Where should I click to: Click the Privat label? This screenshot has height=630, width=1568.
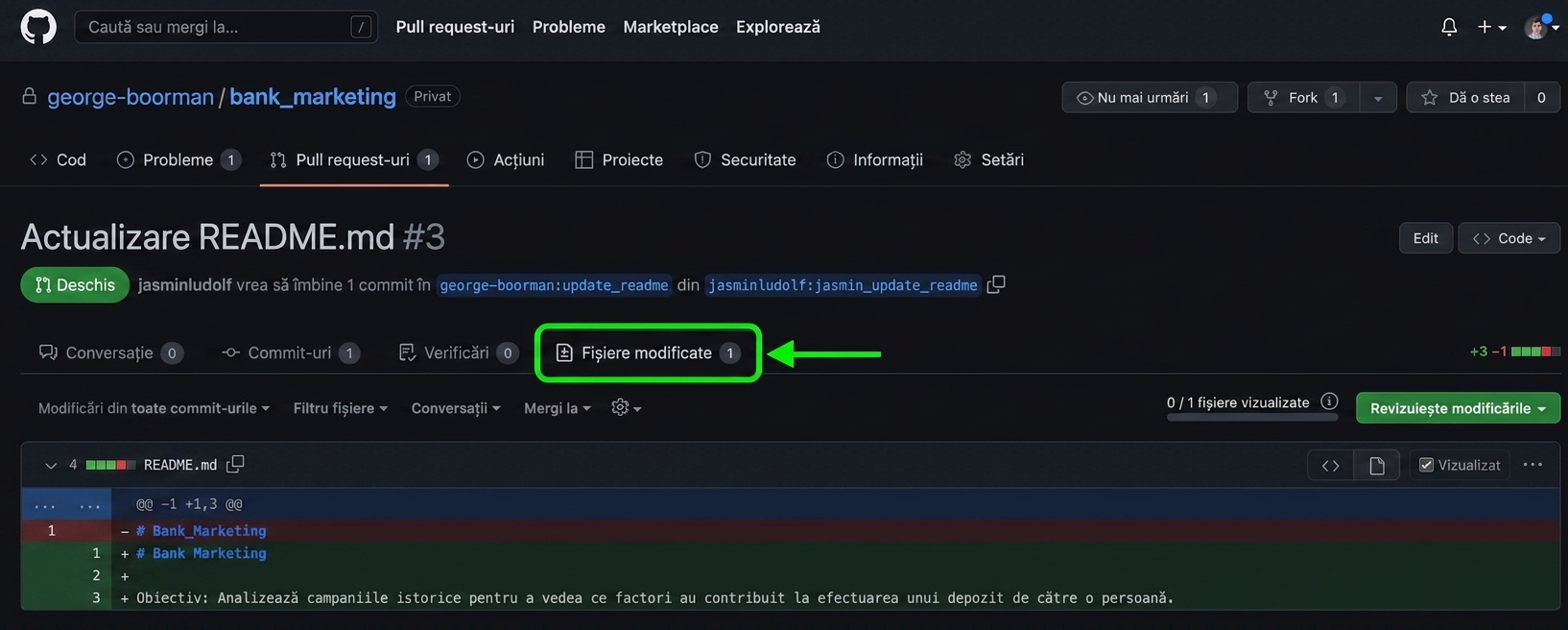433,96
